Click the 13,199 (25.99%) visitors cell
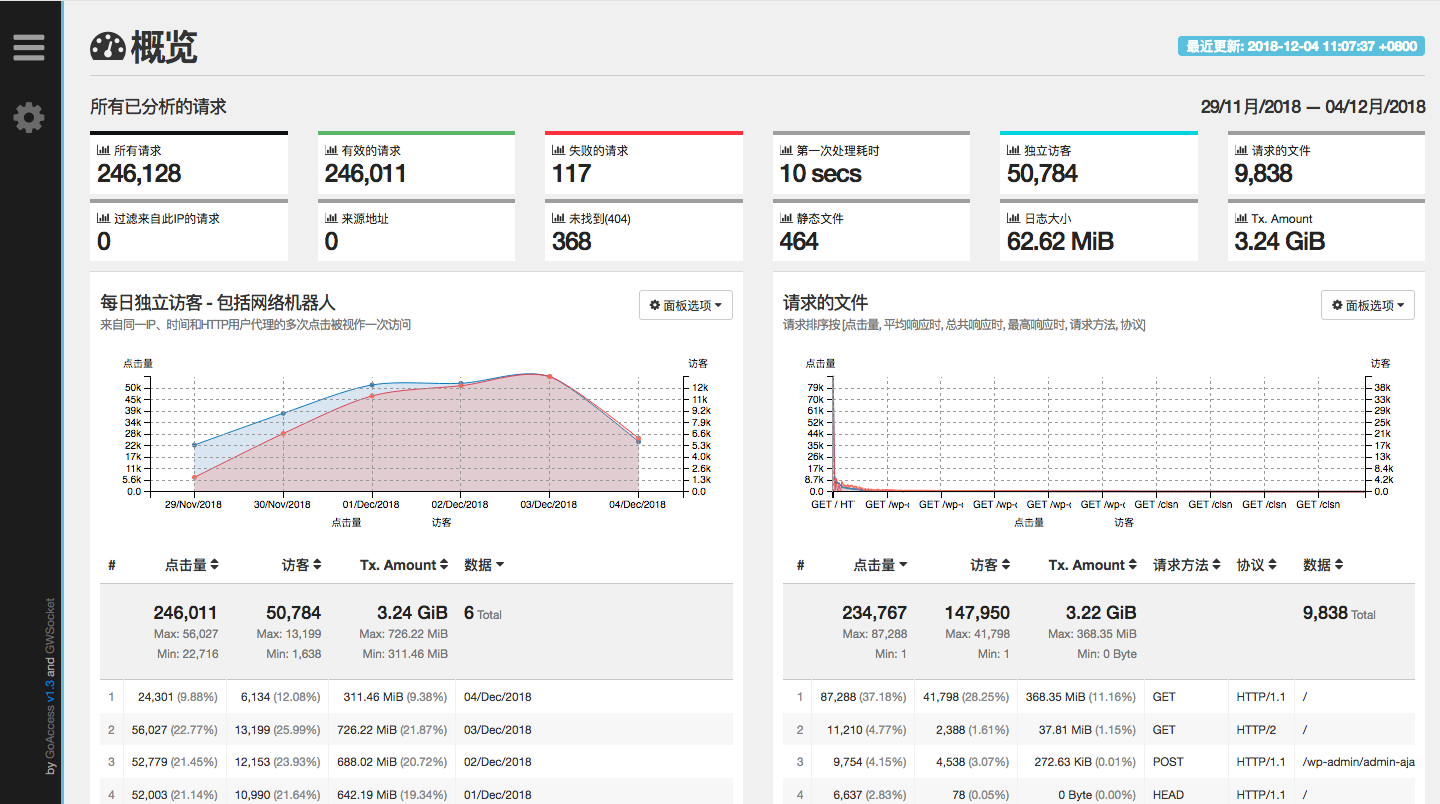This screenshot has width=1440, height=804. coord(278,730)
